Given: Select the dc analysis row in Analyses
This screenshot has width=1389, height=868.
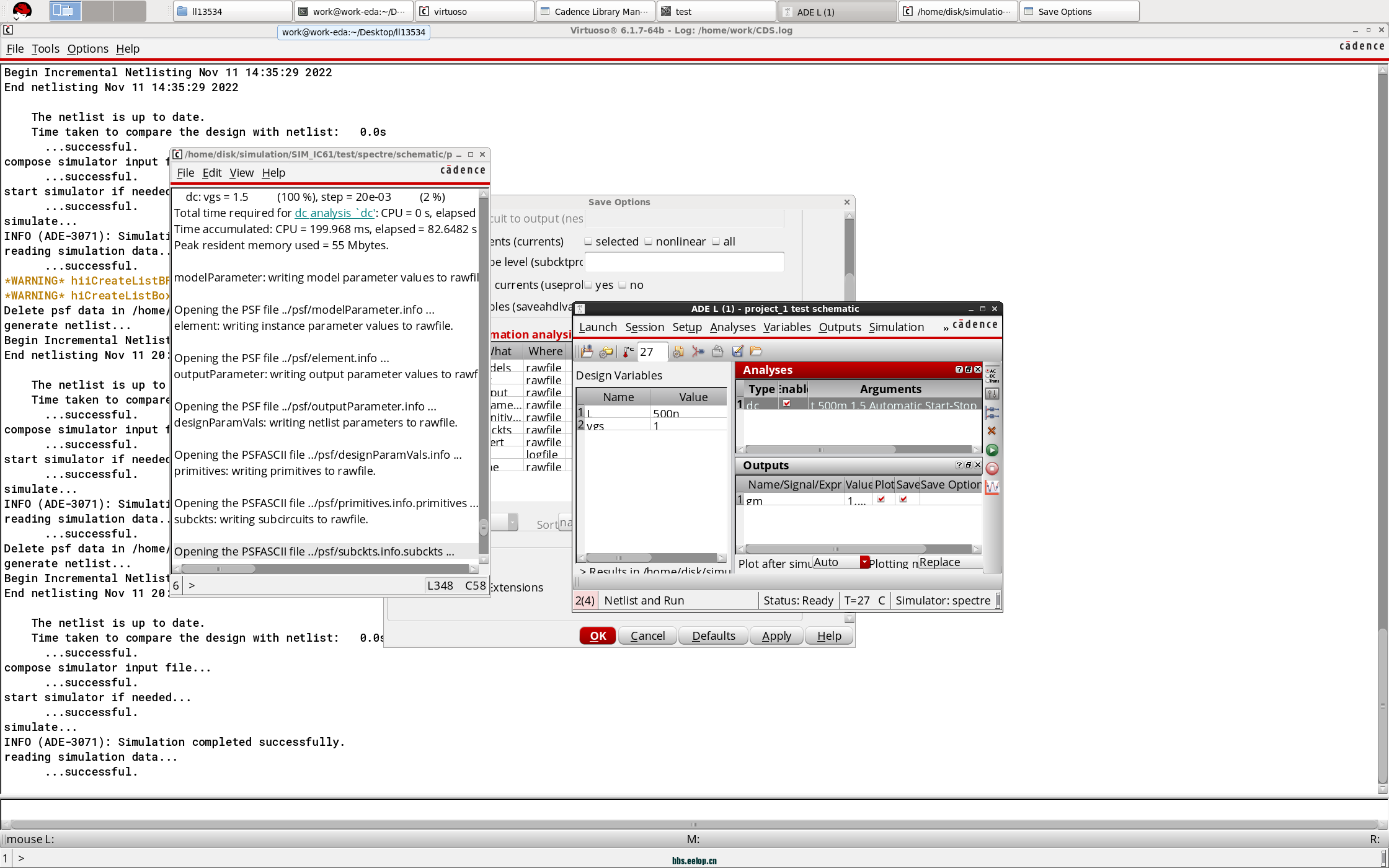Looking at the screenshot, I should (859, 404).
